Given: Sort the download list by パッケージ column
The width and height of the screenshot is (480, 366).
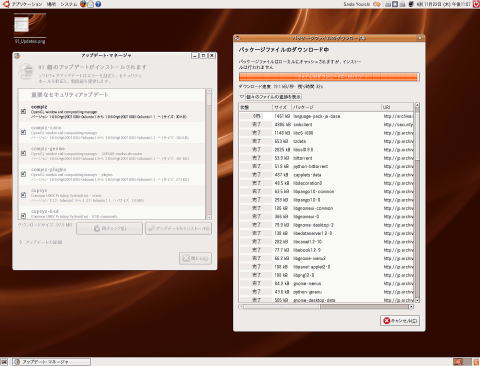Looking at the screenshot, I should point(336,107).
